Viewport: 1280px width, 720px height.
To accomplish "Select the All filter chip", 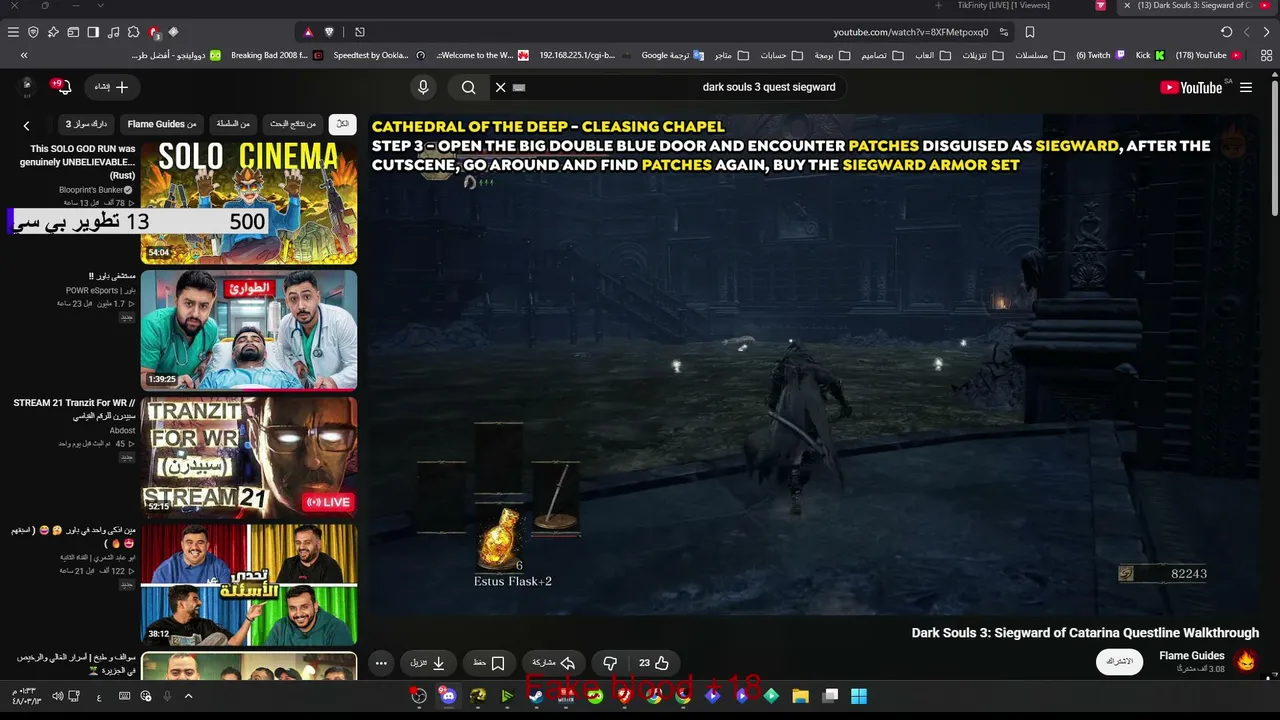I will (x=342, y=124).
